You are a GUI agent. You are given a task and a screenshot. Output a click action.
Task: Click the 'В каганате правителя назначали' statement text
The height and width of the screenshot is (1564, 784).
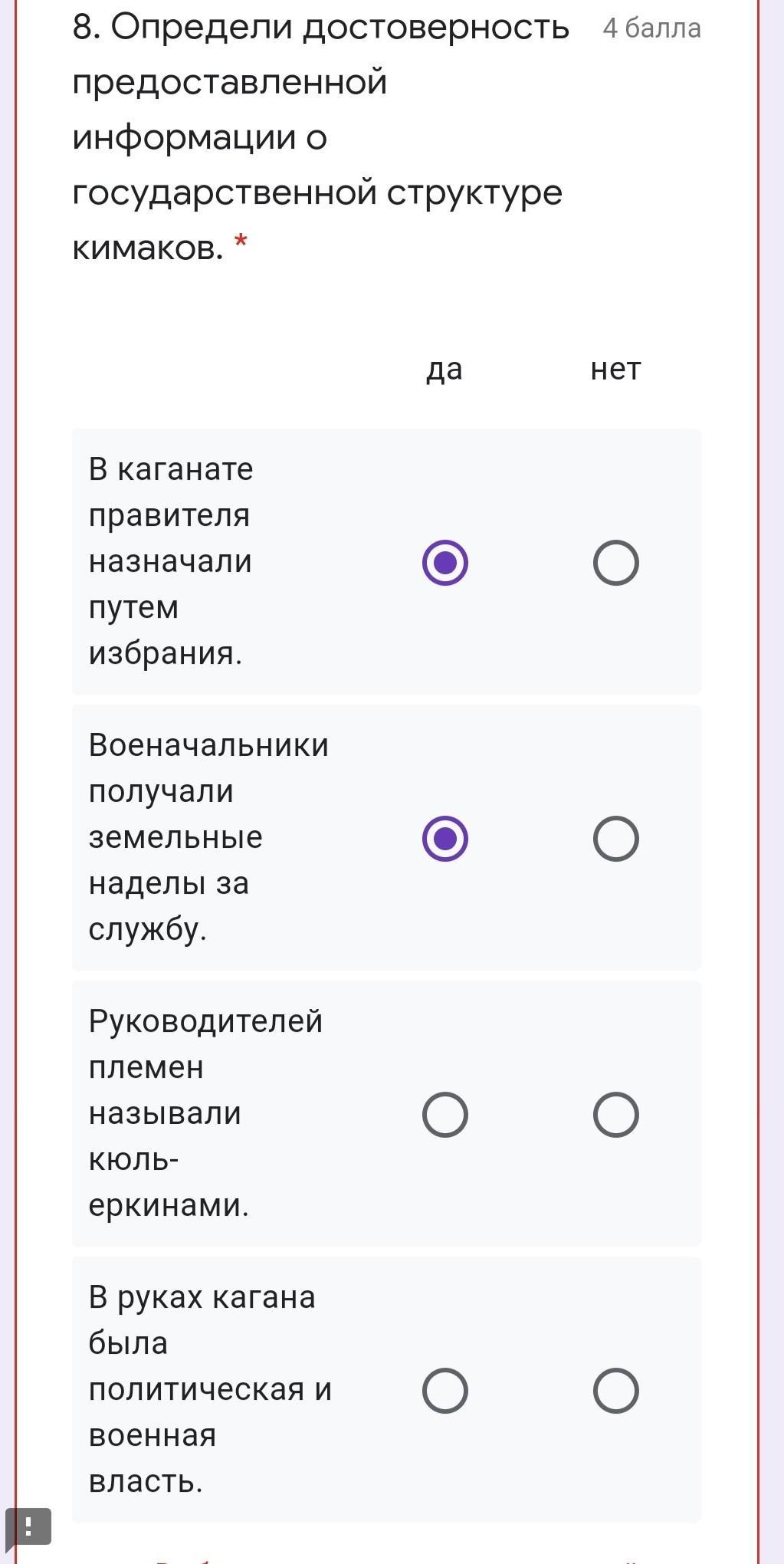pyautogui.click(x=171, y=560)
